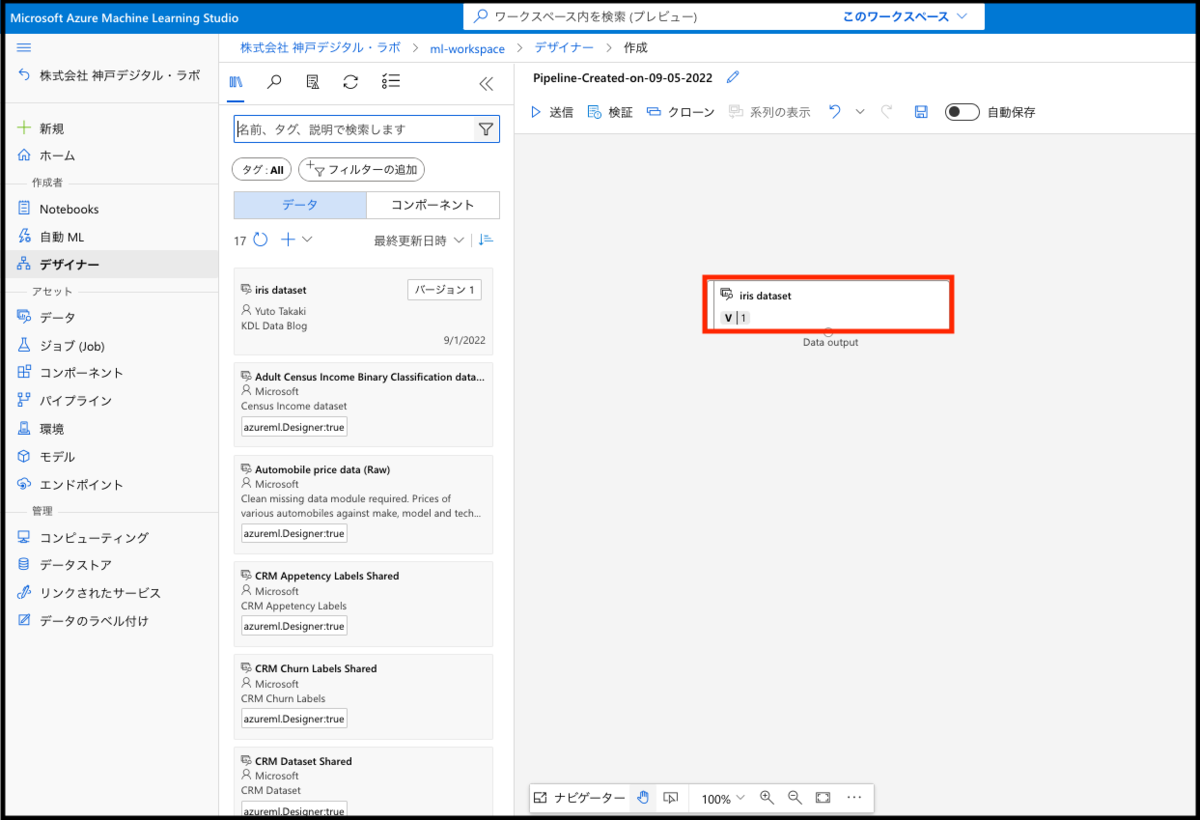Select the iris dataset card in list
This screenshot has height=820, width=1200.
pos(363,311)
